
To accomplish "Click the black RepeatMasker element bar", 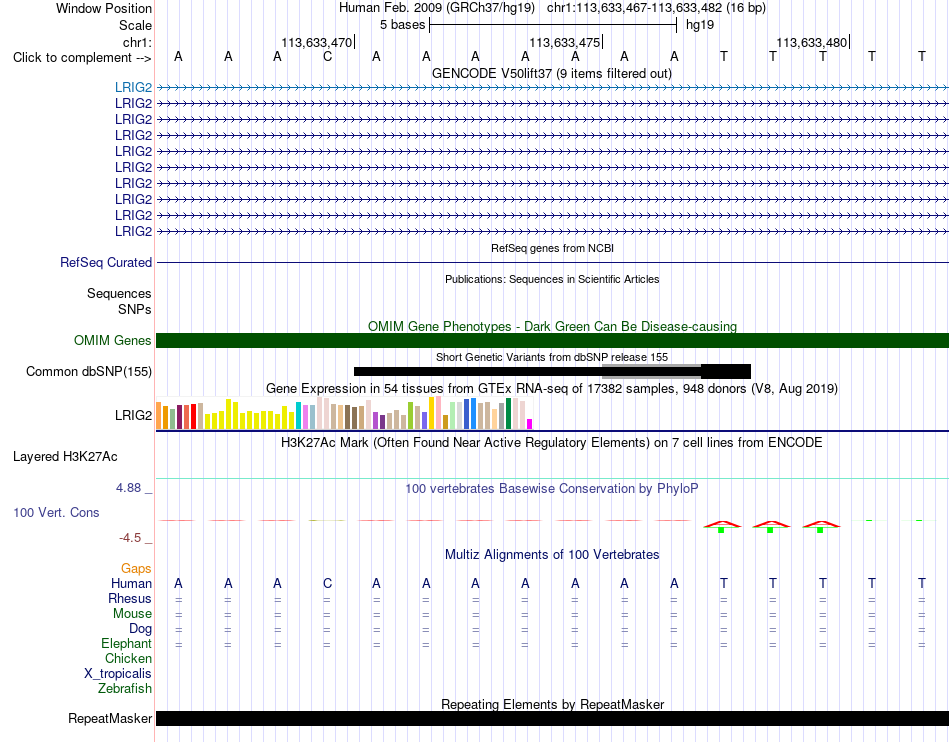I will 552,718.
